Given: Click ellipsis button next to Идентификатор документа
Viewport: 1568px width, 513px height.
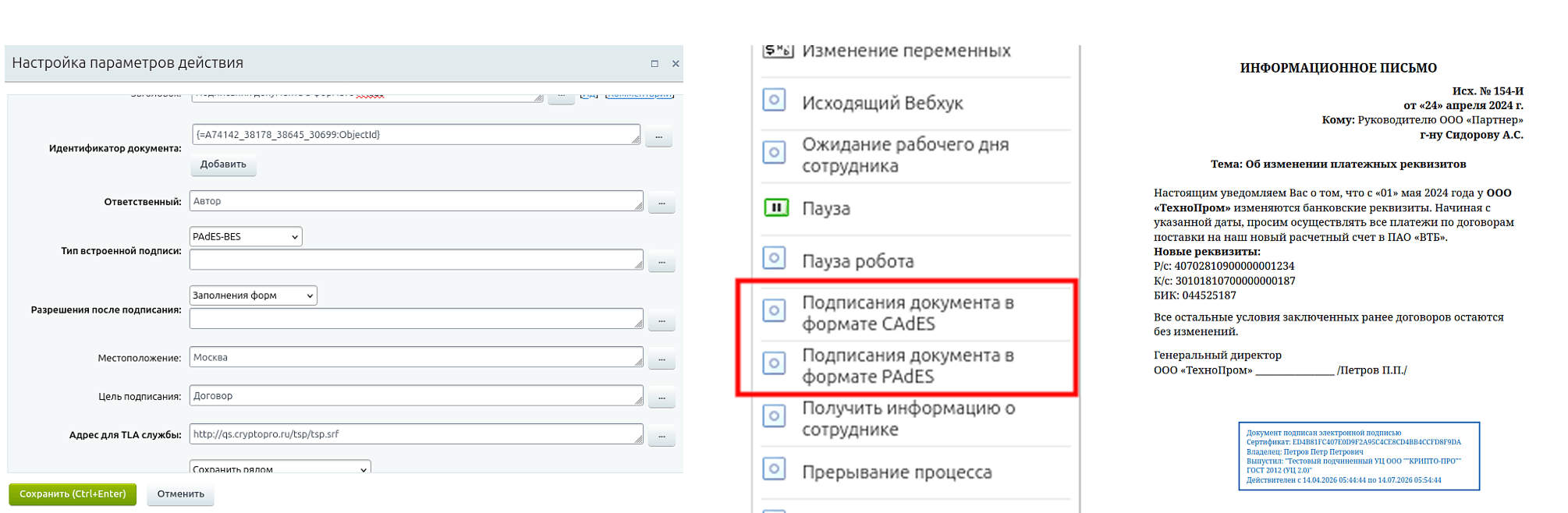Looking at the screenshot, I should pos(658,137).
